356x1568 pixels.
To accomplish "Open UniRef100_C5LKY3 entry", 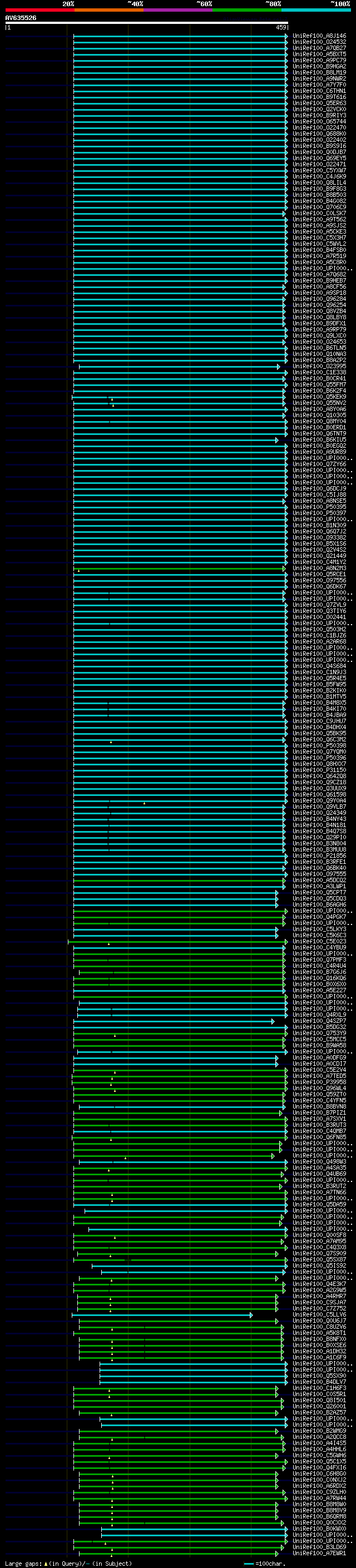I will click(x=319, y=929).
